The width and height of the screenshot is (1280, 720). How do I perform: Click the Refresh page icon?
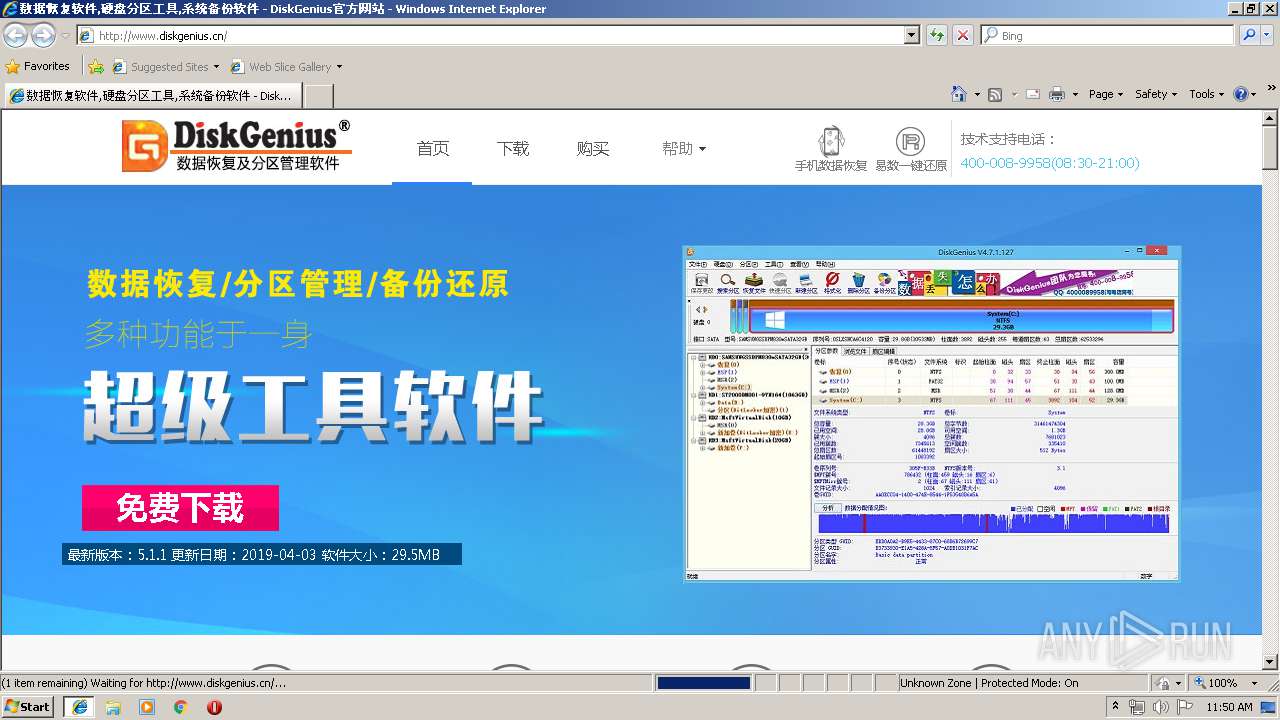click(x=937, y=35)
